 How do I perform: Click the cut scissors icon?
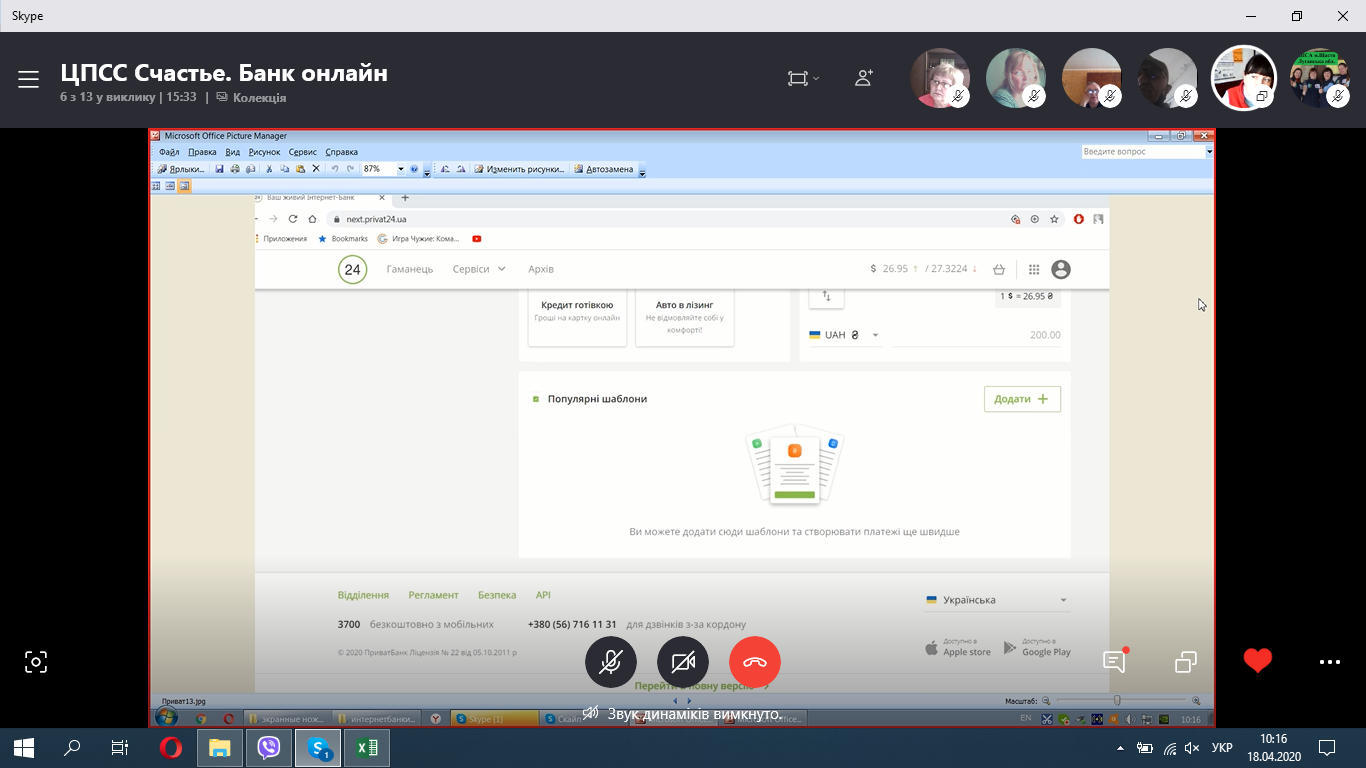pyautogui.click(x=269, y=169)
